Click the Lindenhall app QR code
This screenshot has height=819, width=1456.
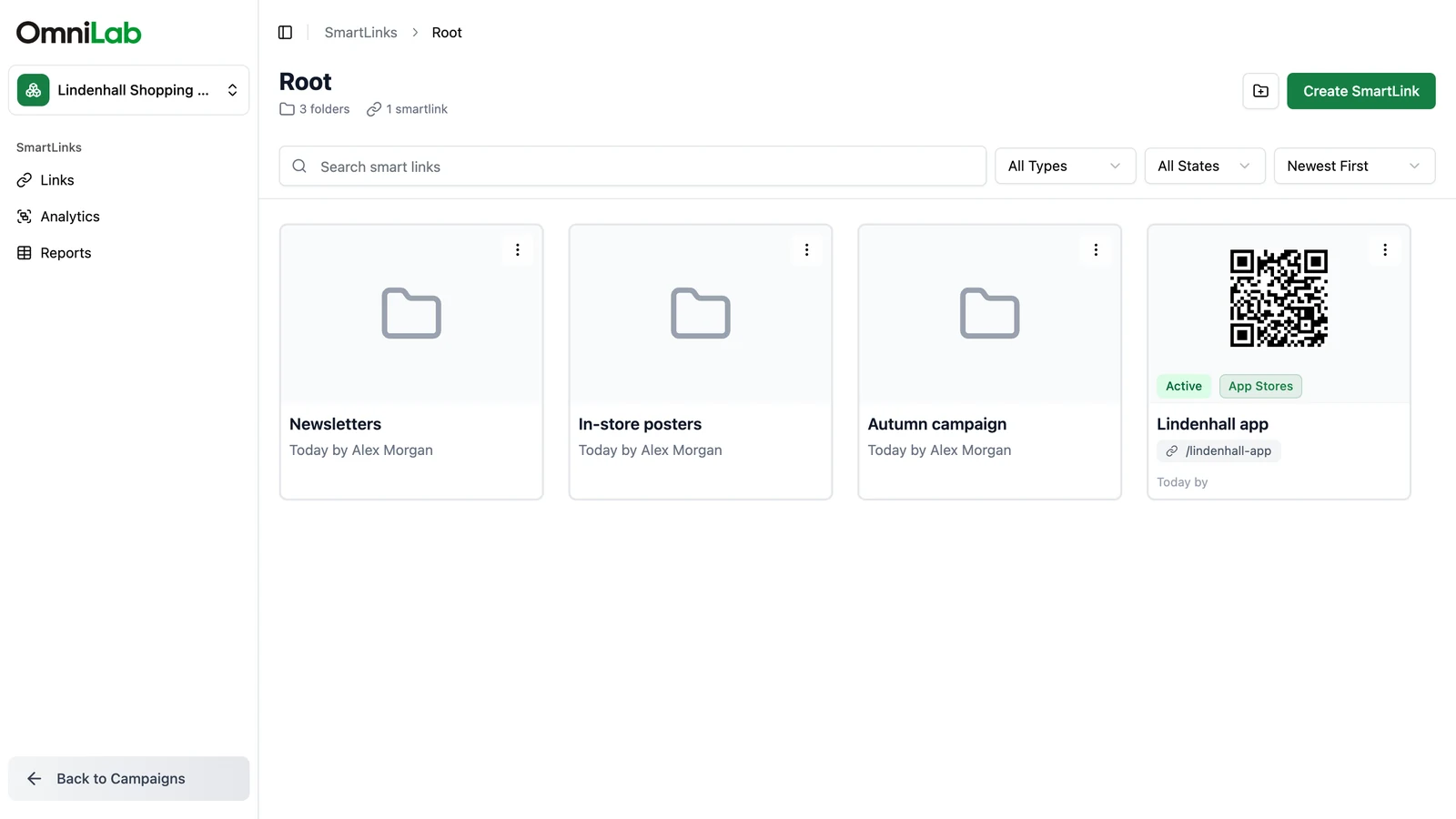1279,298
